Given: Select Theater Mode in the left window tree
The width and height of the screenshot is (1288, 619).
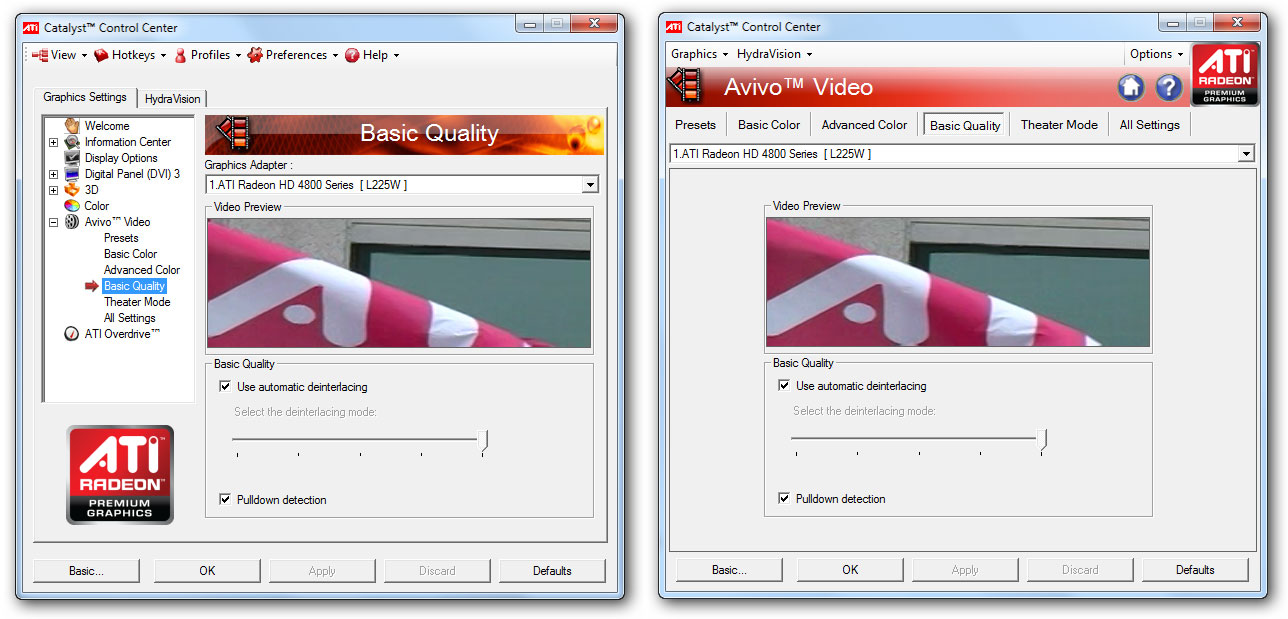Looking at the screenshot, I should coord(137,302).
